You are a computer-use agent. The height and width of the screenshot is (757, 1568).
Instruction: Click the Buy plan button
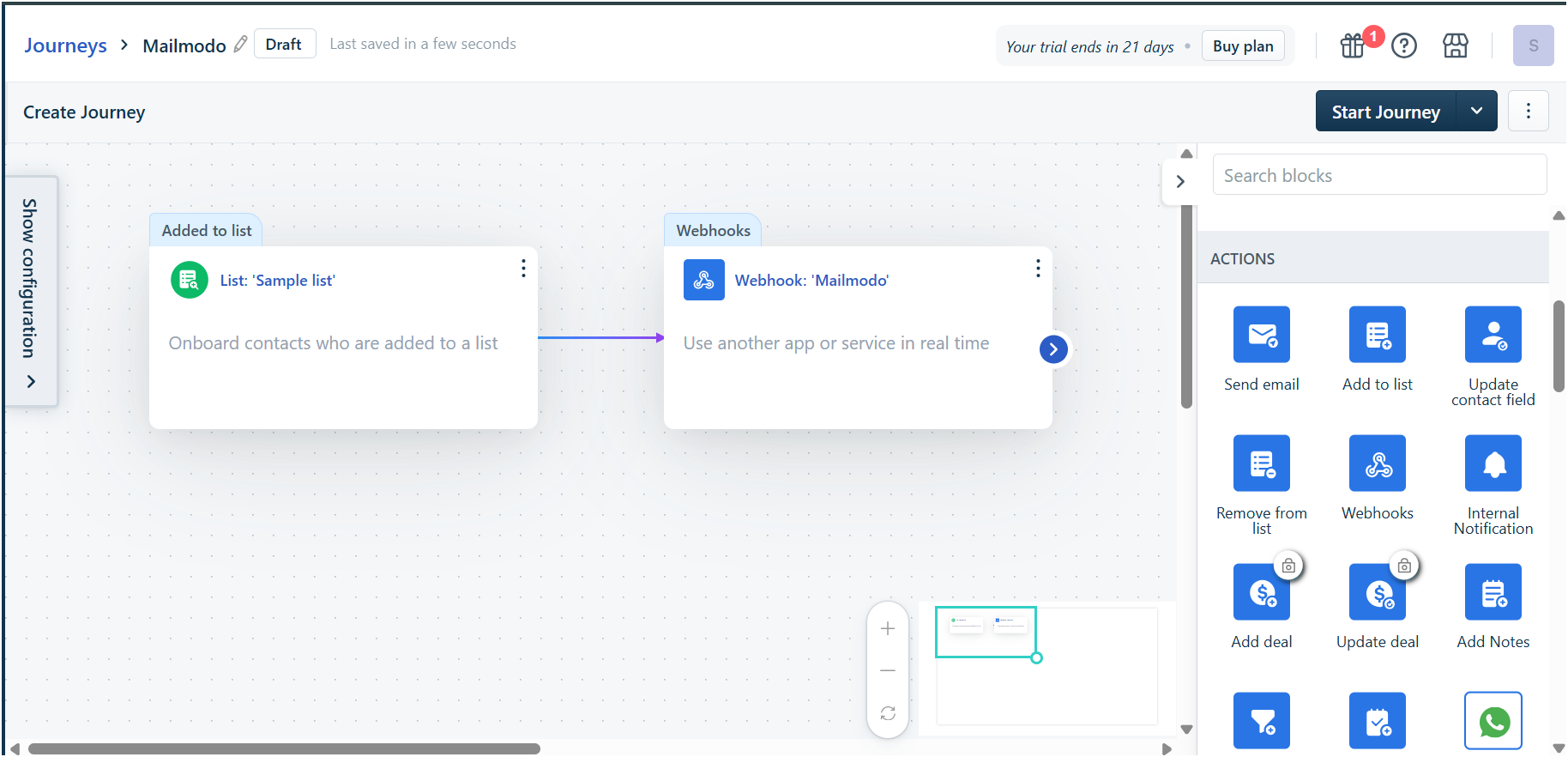(x=1243, y=46)
